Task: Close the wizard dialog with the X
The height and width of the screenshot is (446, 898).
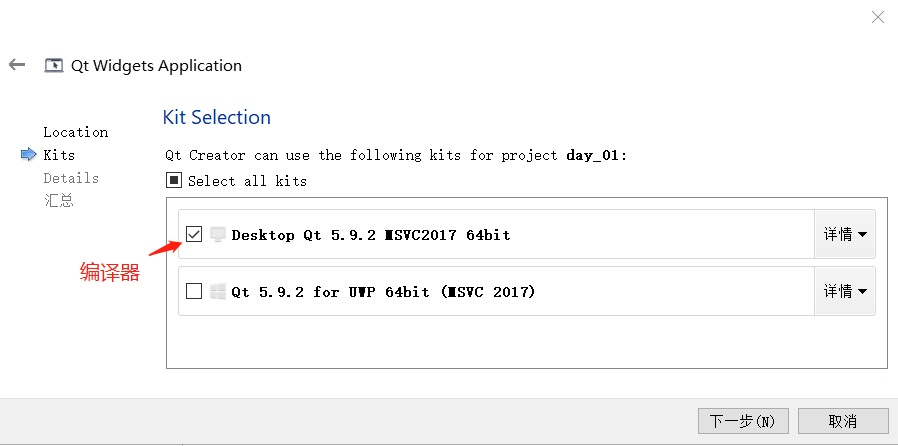Action: click(x=878, y=17)
